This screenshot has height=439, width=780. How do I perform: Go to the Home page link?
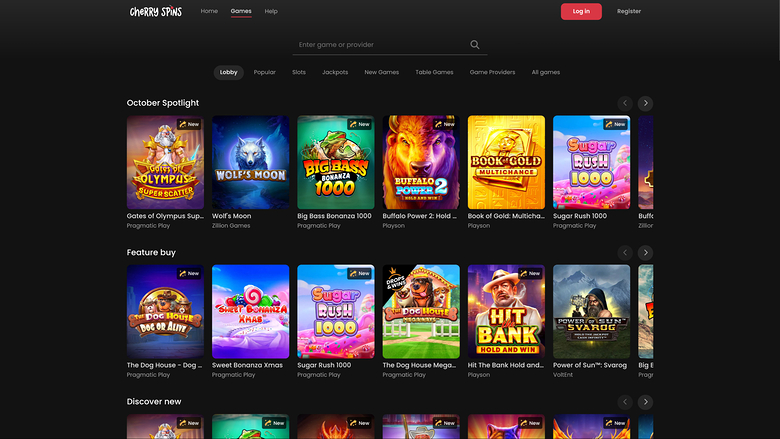click(x=209, y=11)
